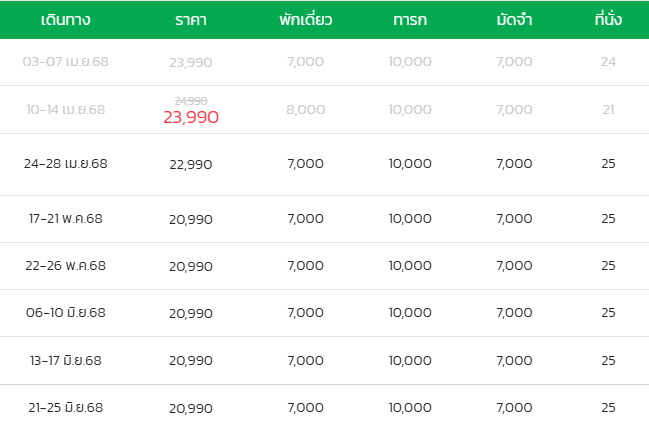Click the struck-through 24,990 original price

click(x=191, y=101)
